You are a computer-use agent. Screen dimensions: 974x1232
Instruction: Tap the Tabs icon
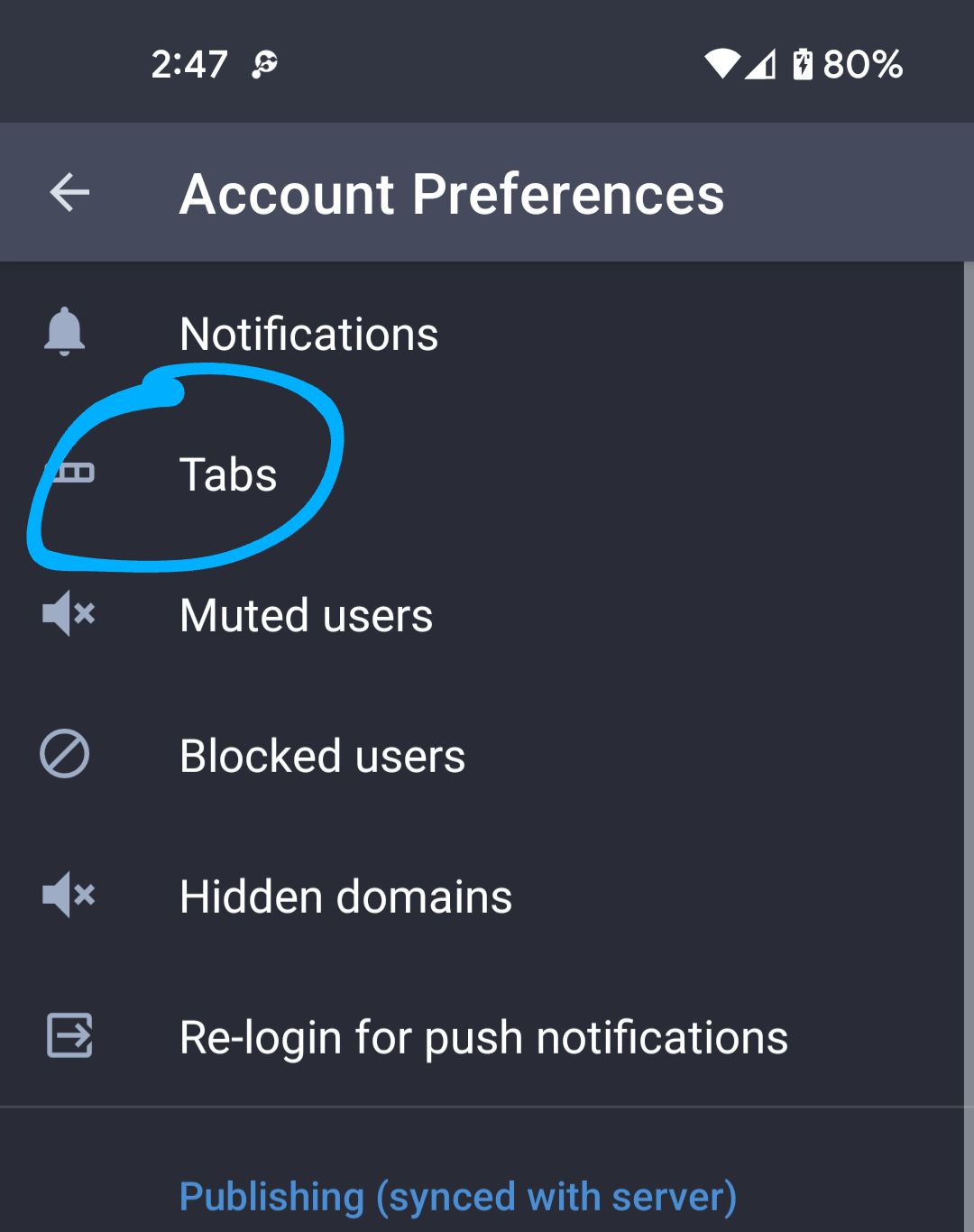pyautogui.click(x=72, y=473)
